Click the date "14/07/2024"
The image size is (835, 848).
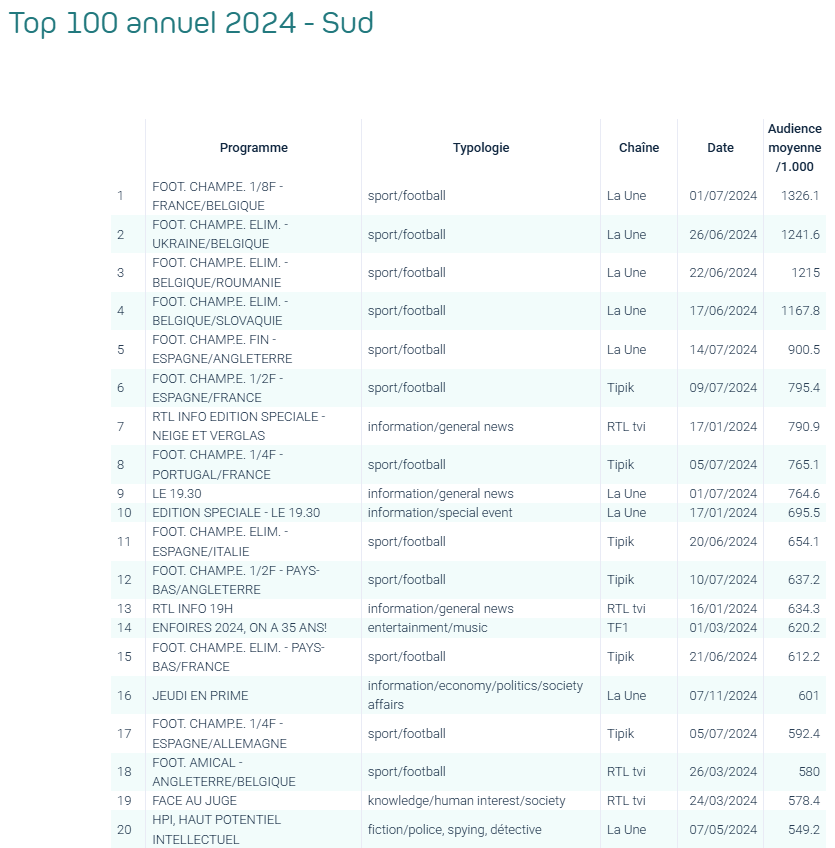pos(723,350)
